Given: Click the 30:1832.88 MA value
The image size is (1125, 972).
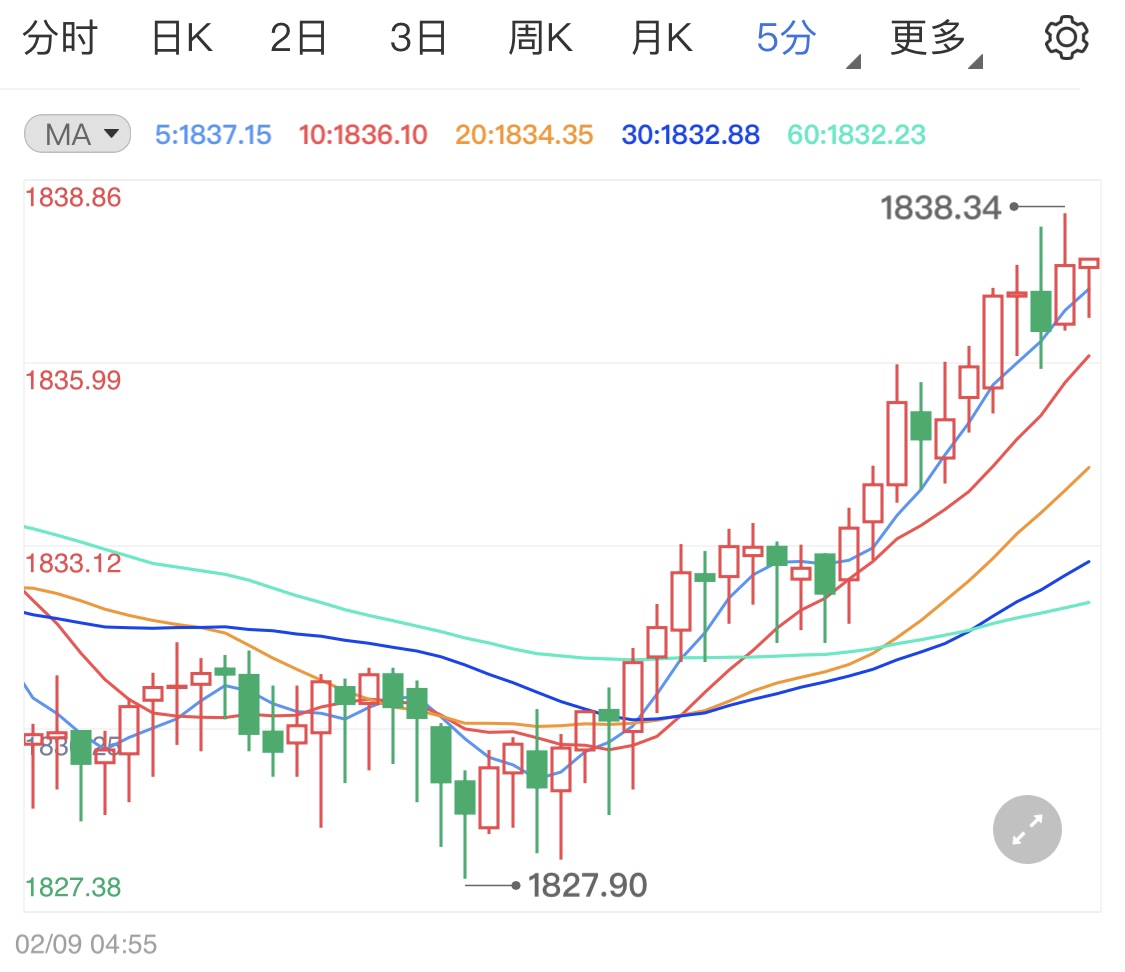Looking at the screenshot, I should 690,135.
